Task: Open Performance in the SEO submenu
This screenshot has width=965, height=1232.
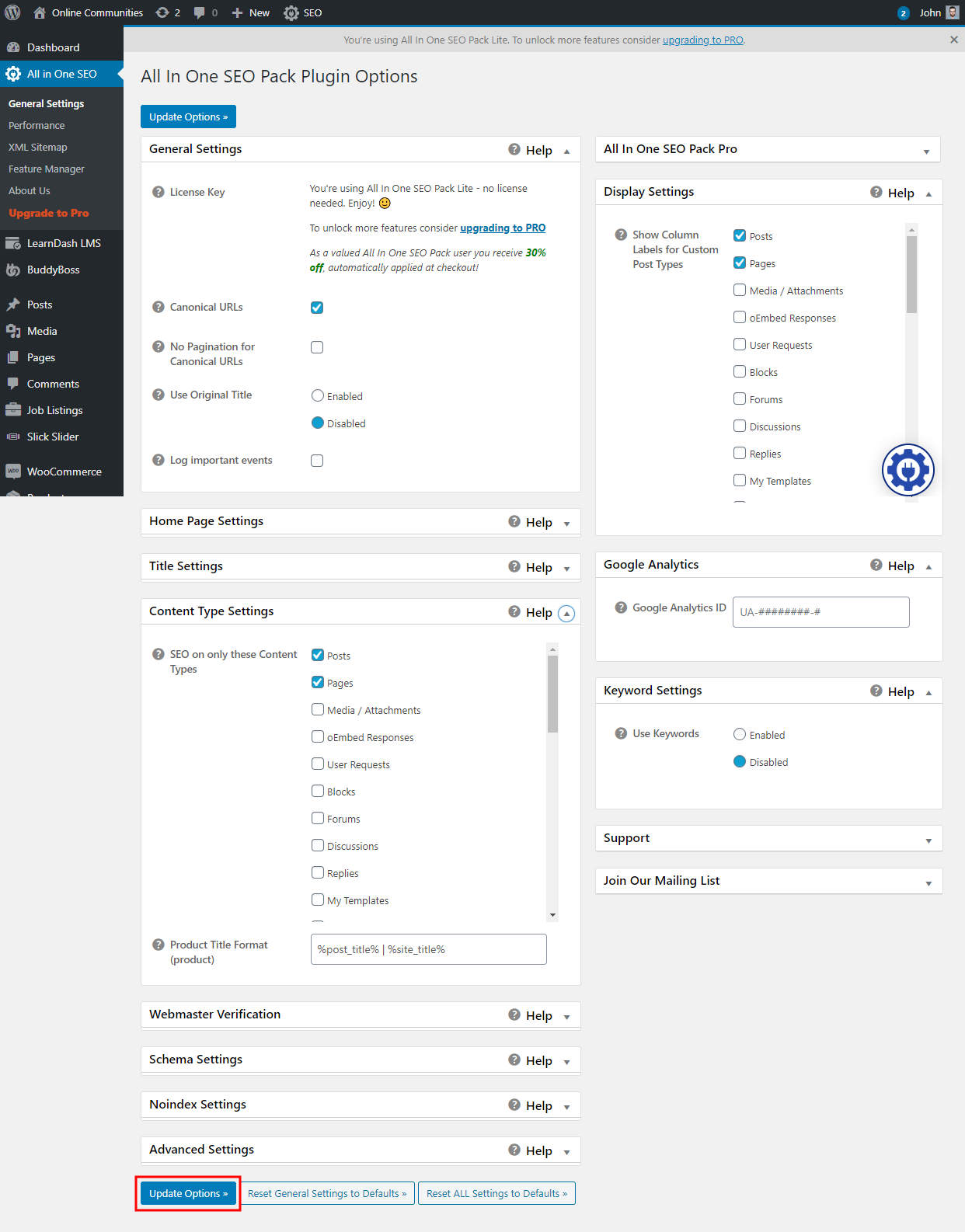Action: click(x=37, y=125)
